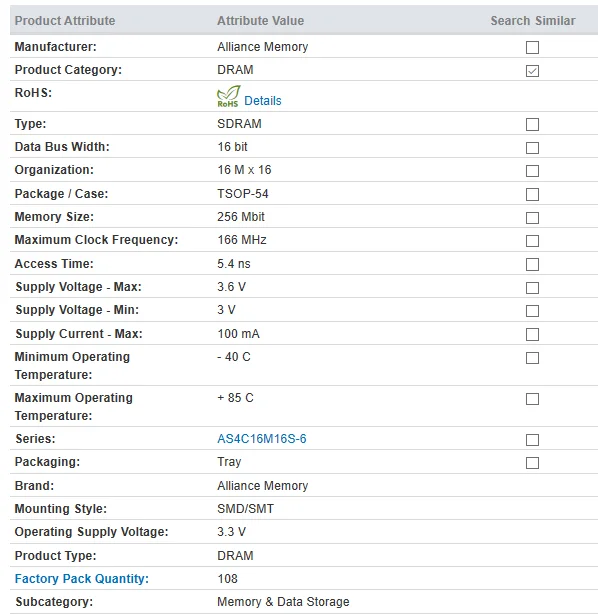
Task: Click the RoHS: label
Action: (x=33, y=93)
